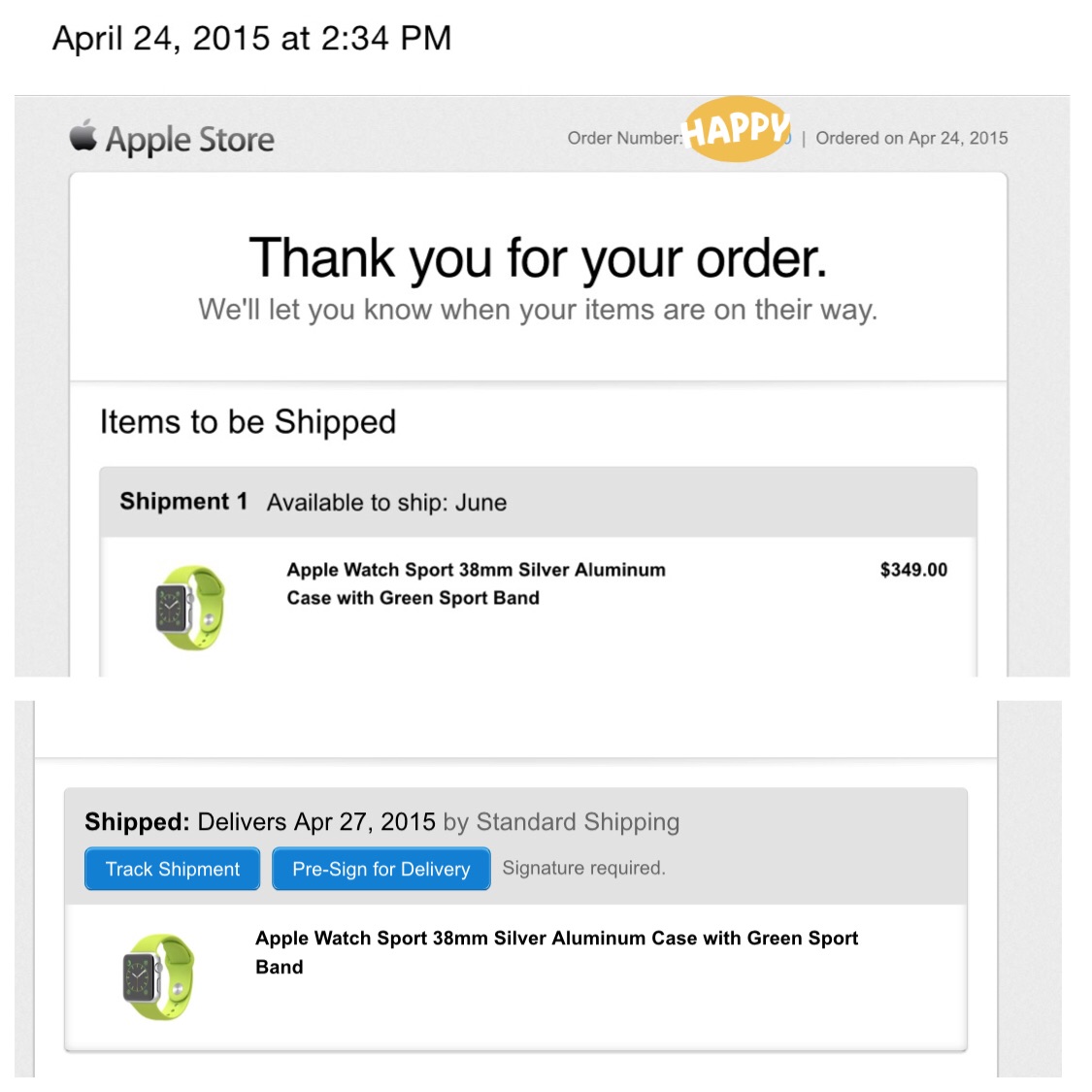The height and width of the screenshot is (1092, 1092).
Task: Click the yellow HAPPY sticker
Action: click(x=737, y=128)
